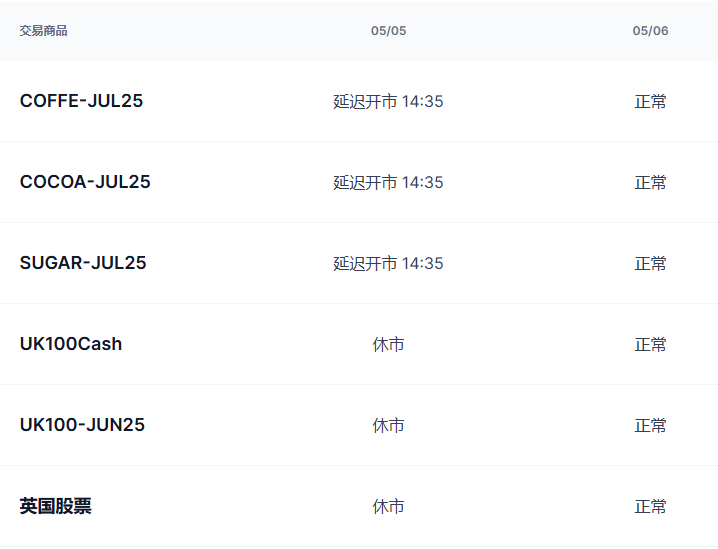Select SUGAR-JUL25 延迟开市 14:35 cell
This screenshot has width=718, height=549.
pyautogui.click(x=388, y=263)
